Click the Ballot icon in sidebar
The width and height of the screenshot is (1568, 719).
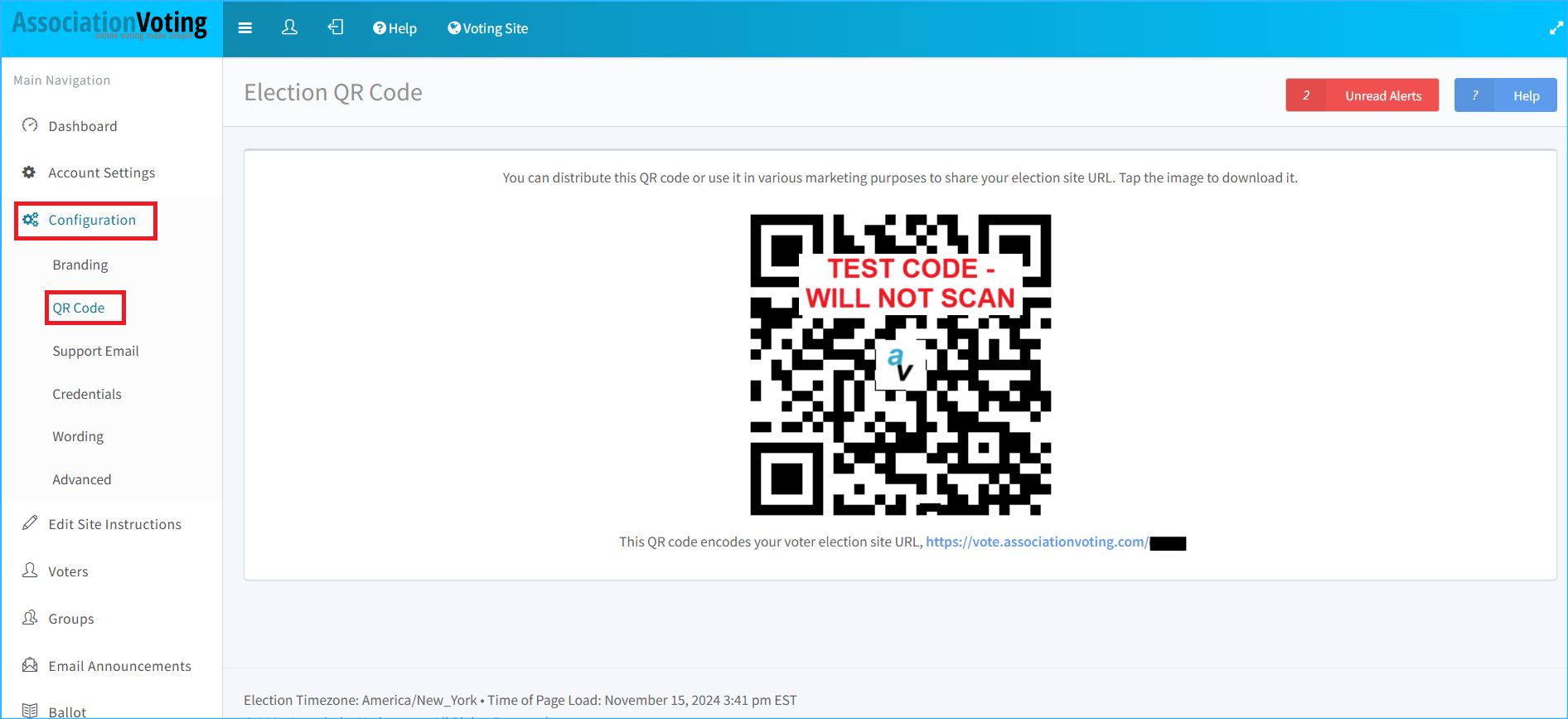pyautogui.click(x=30, y=710)
